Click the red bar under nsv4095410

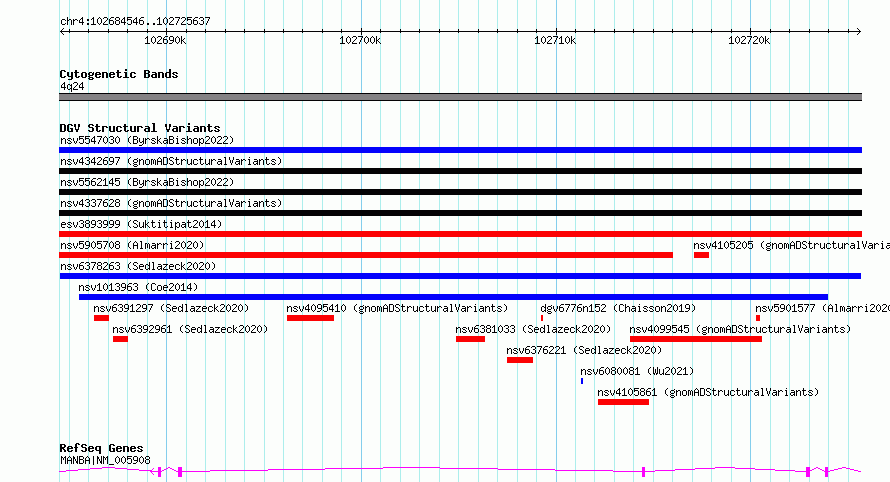pyautogui.click(x=310, y=318)
